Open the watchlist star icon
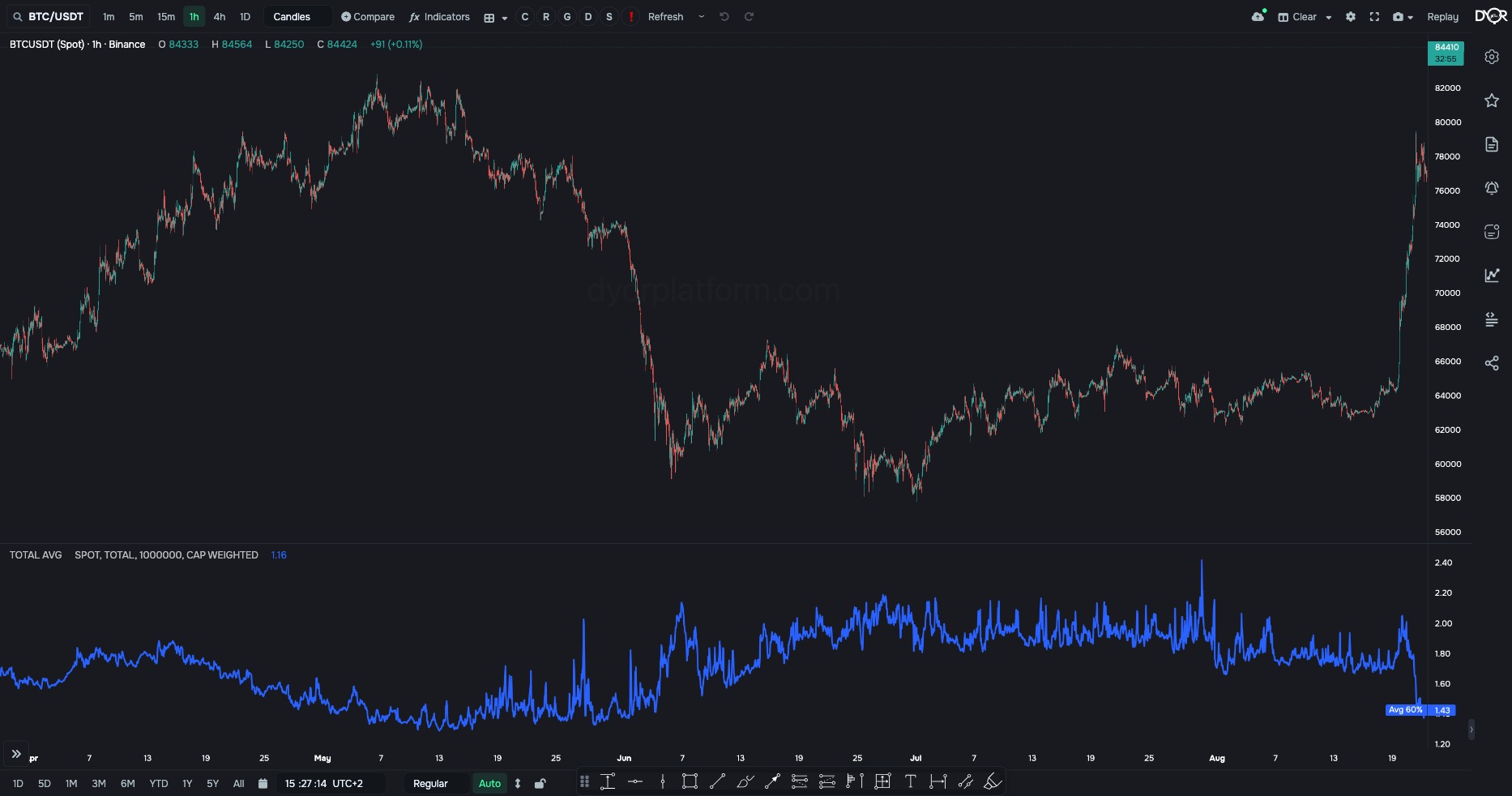The width and height of the screenshot is (1512, 796). [x=1491, y=101]
